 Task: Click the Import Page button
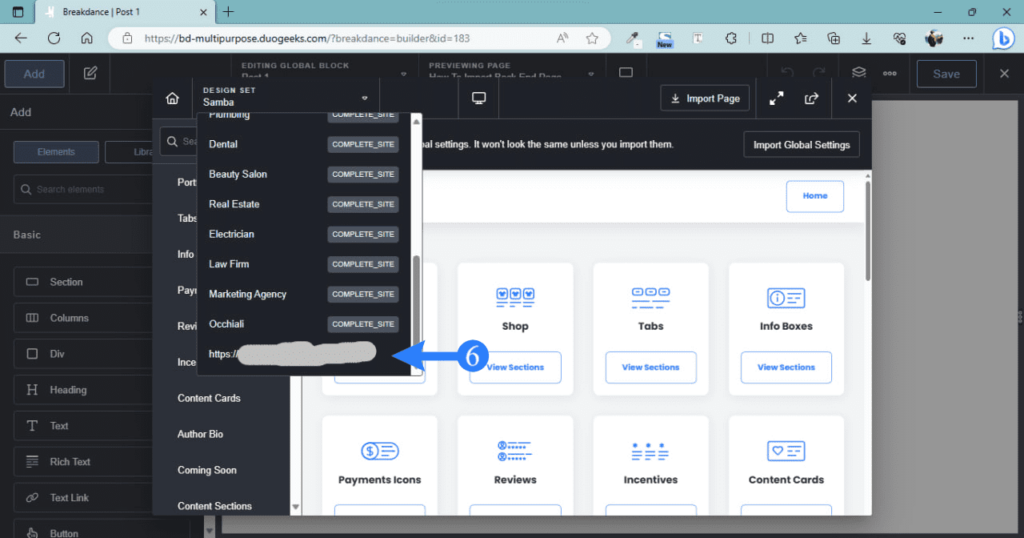tap(705, 99)
